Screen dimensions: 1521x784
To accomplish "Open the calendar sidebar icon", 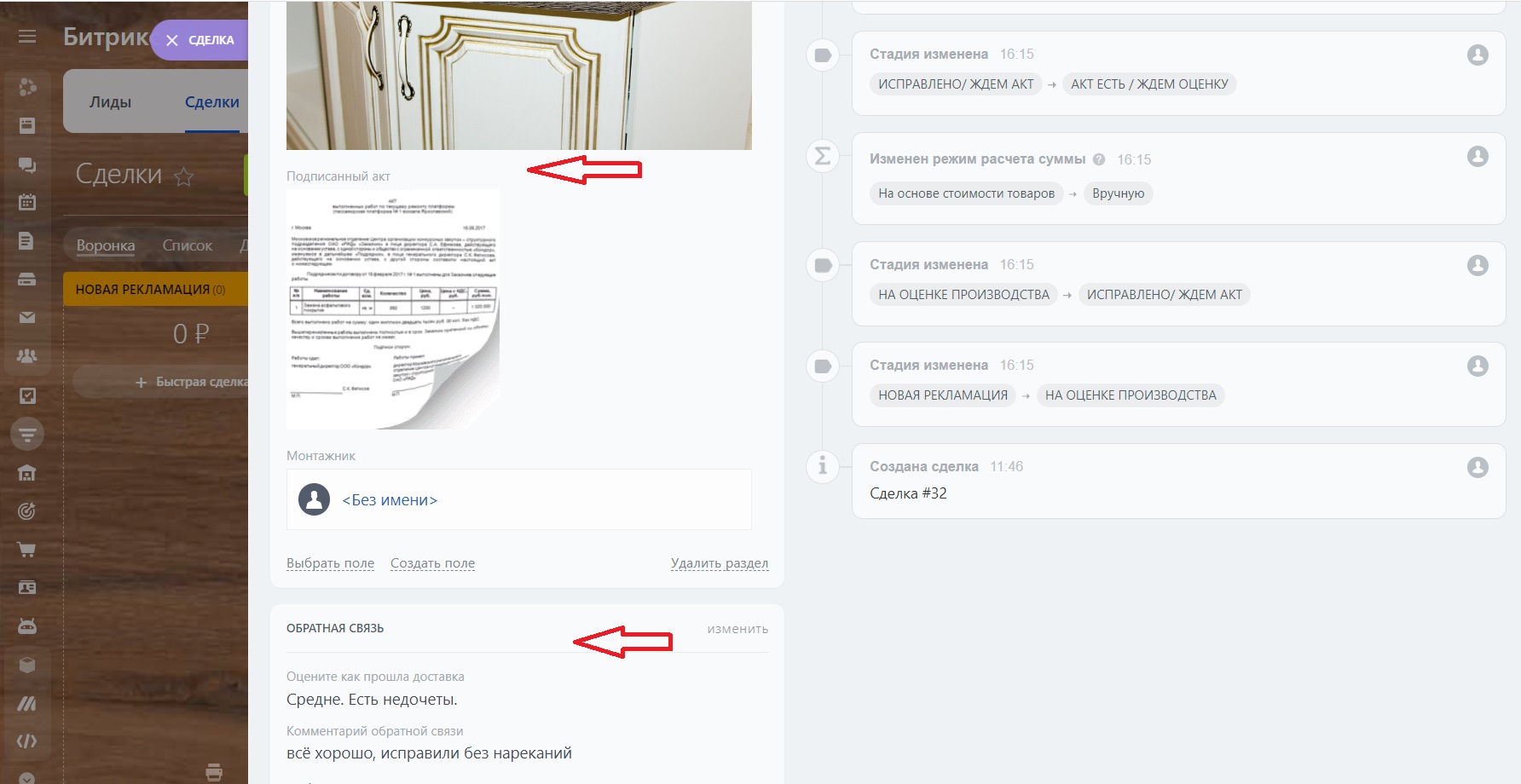I will (27, 203).
